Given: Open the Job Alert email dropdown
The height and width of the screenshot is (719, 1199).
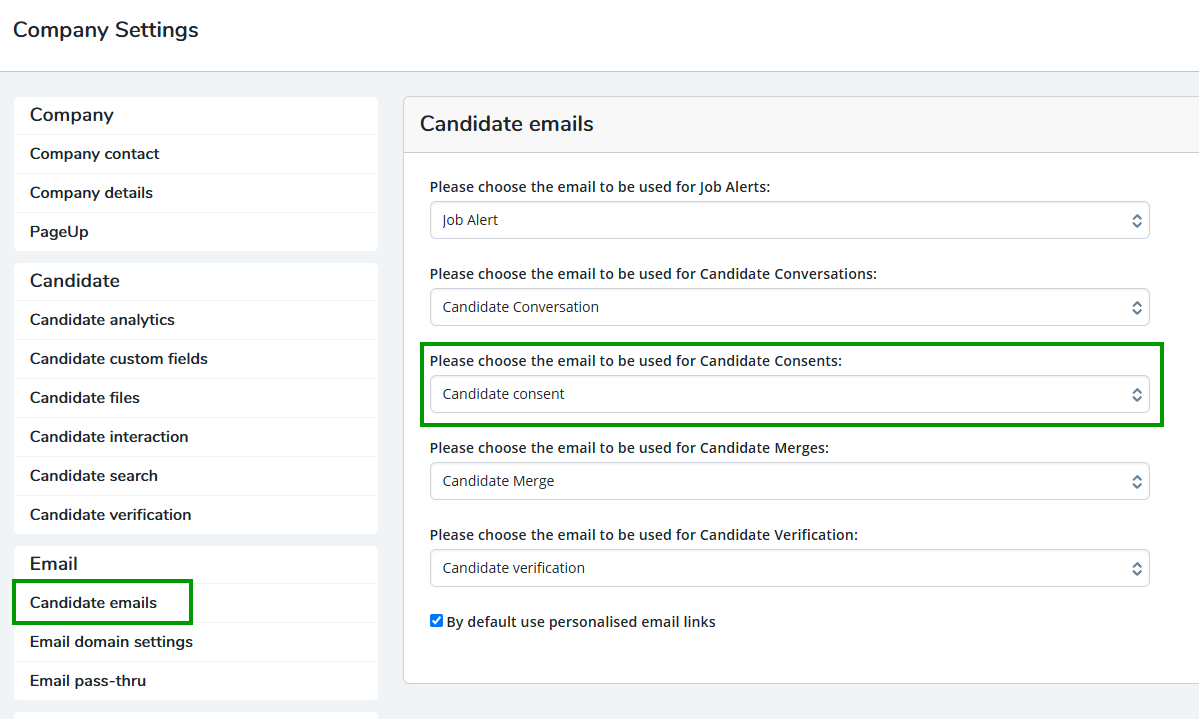Looking at the screenshot, I should (x=789, y=220).
